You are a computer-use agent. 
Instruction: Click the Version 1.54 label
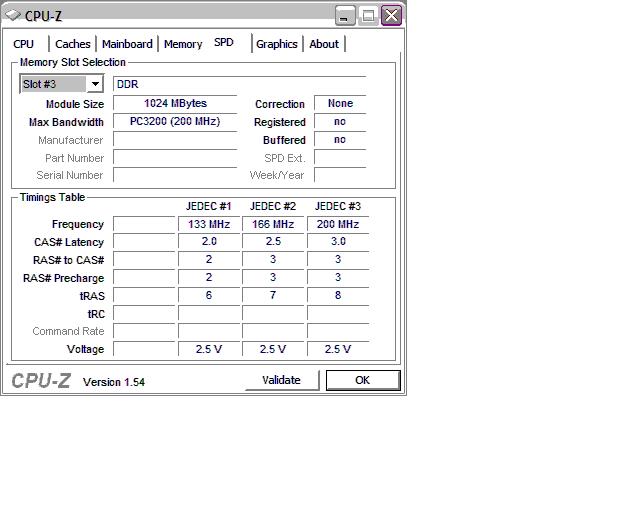(x=114, y=382)
